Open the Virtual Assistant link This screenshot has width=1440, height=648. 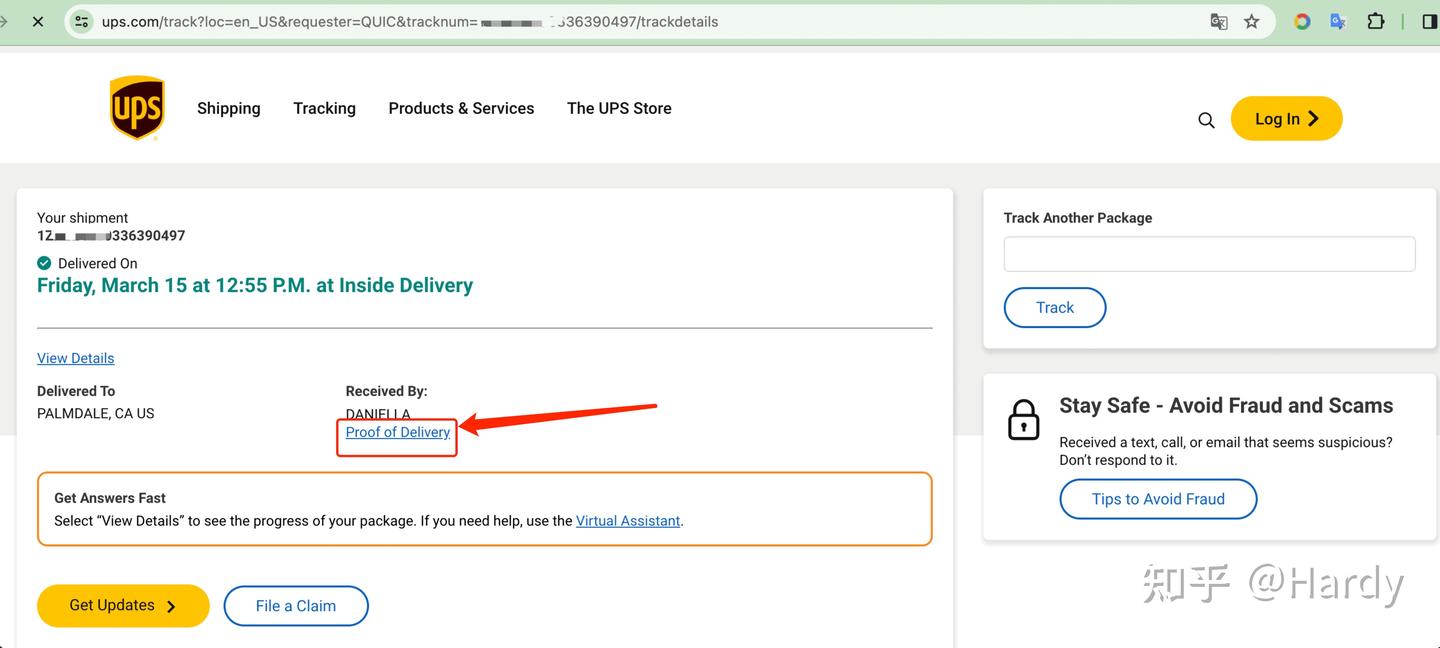628,520
